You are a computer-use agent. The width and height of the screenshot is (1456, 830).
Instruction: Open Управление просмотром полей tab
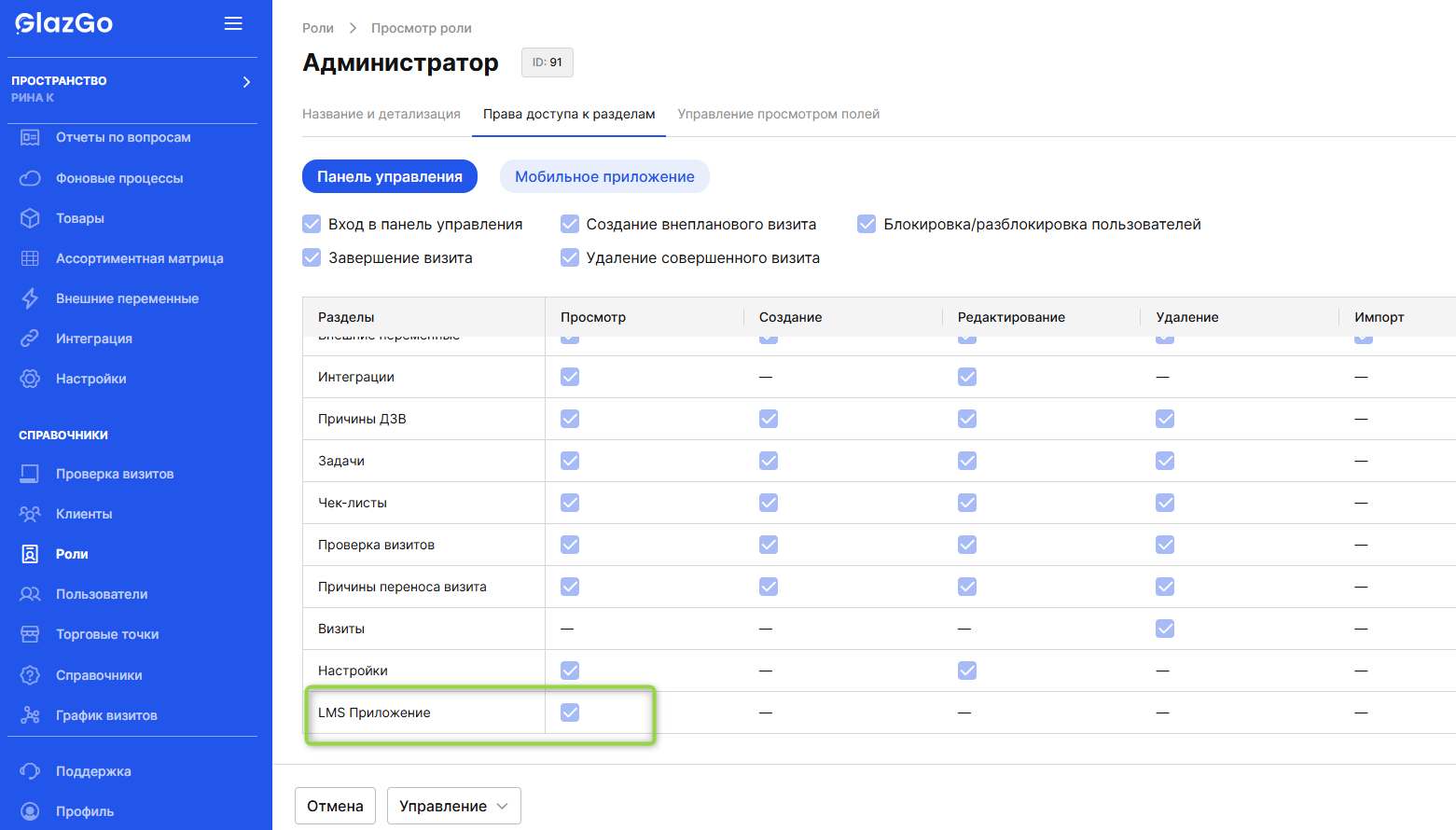(x=779, y=114)
